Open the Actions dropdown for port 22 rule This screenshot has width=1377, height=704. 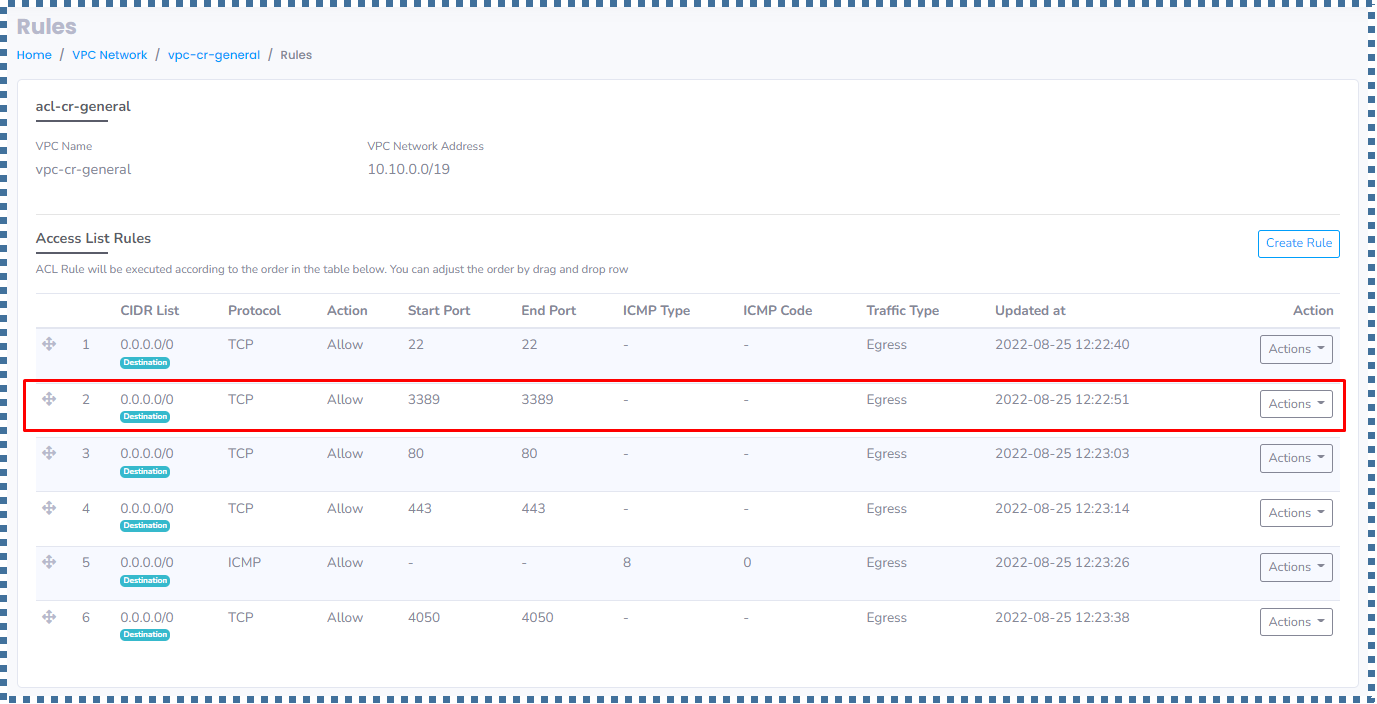[1296, 349]
